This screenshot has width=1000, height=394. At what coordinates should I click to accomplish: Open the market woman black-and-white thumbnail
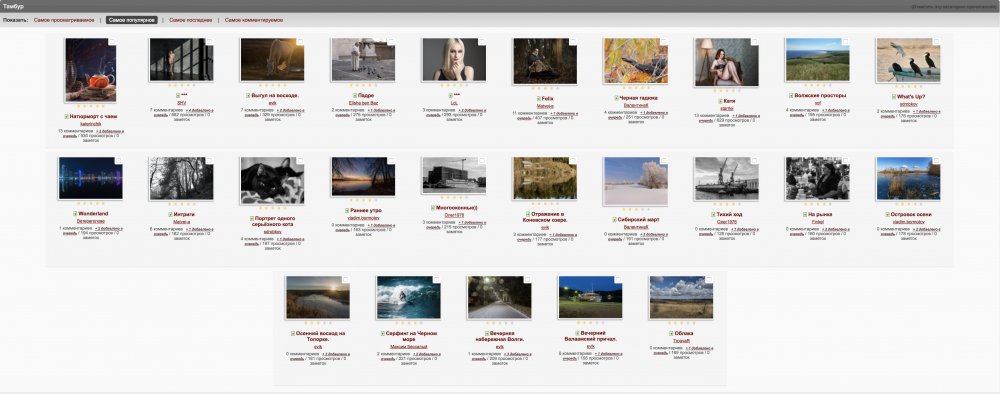[x=818, y=179]
